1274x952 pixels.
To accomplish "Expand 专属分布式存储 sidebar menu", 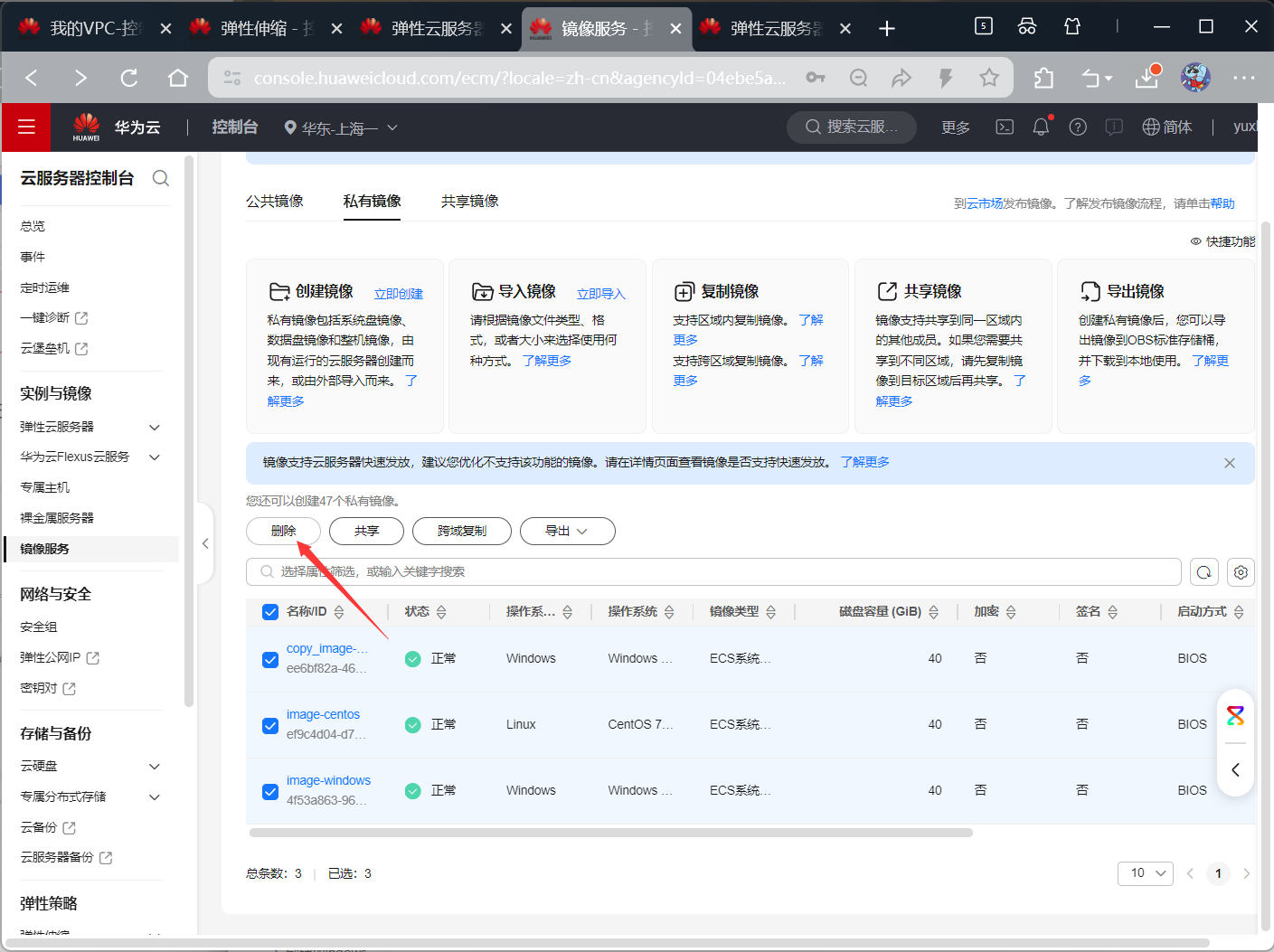I will [x=155, y=797].
